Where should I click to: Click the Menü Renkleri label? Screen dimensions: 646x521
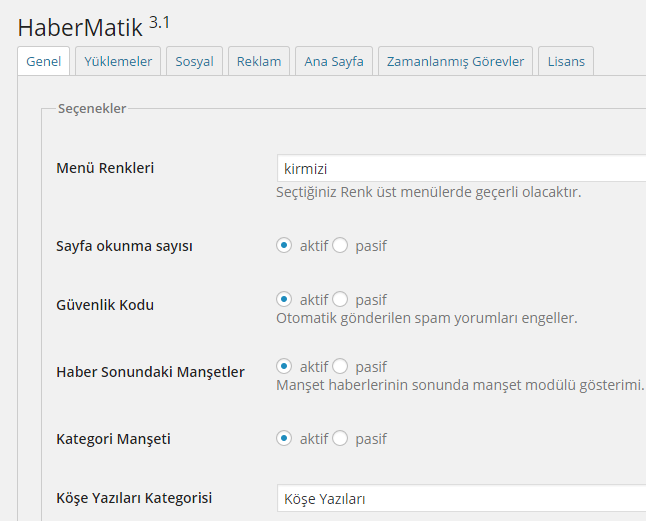coord(105,168)
